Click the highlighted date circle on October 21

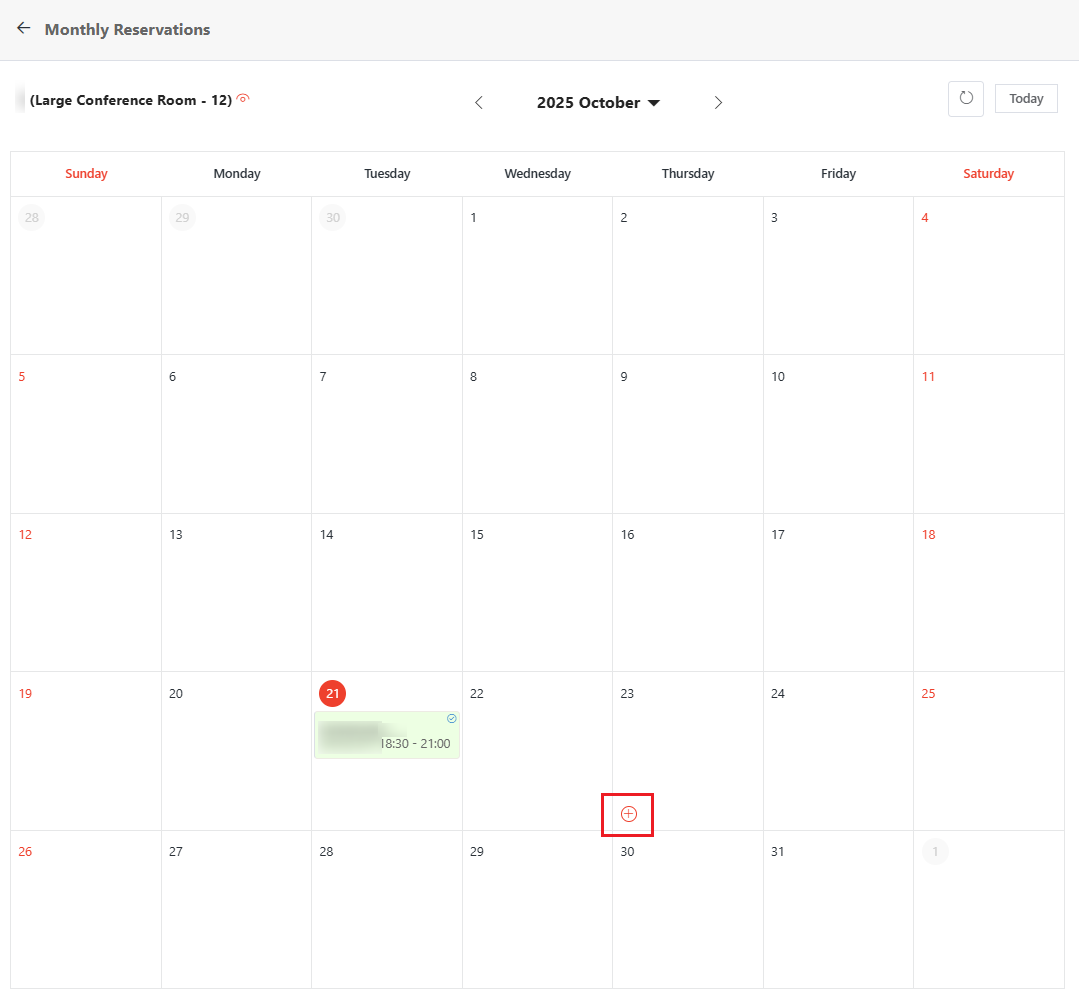pos(332,693)
